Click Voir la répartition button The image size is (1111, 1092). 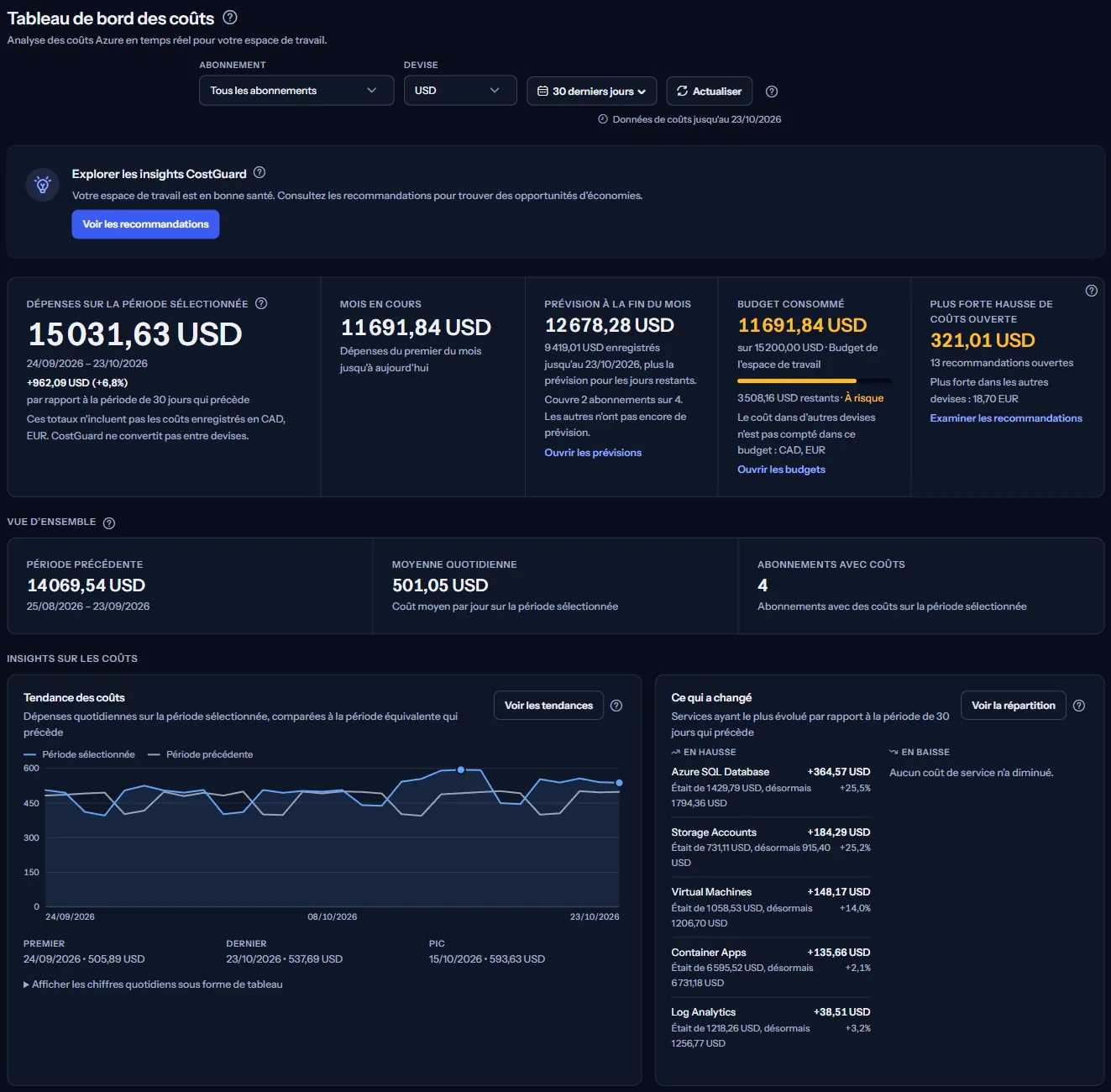tap(1014, 706)
